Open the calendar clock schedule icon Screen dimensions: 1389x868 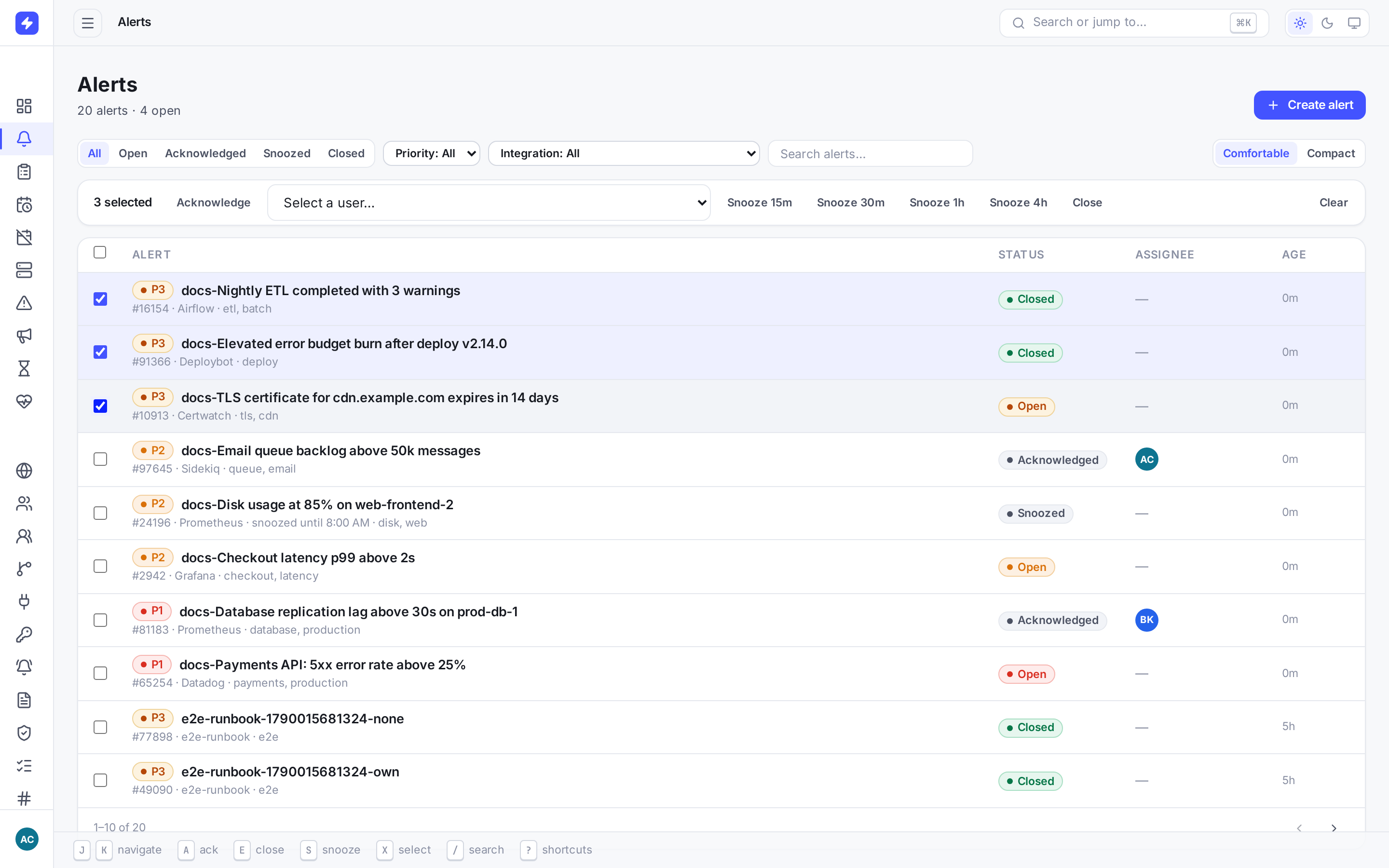24,204
